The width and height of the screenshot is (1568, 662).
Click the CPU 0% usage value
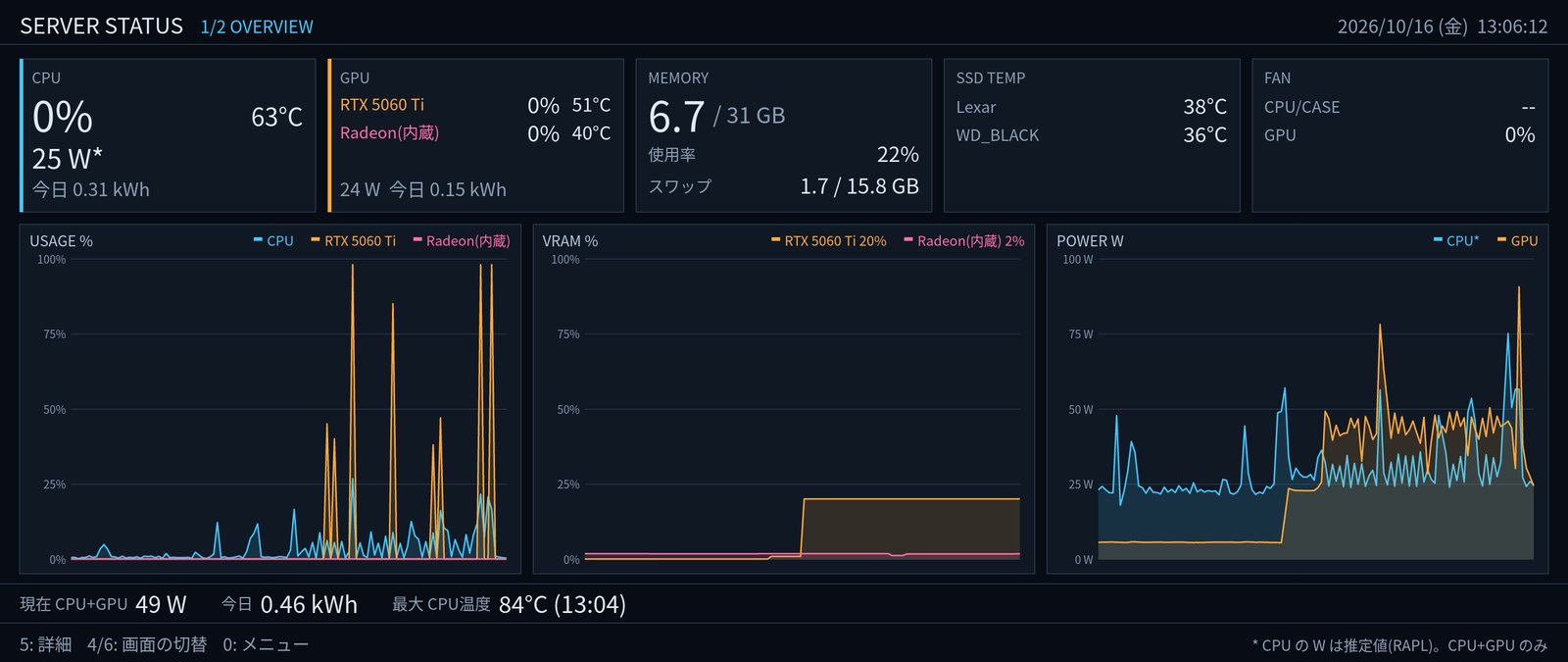[x=63, y=118]
